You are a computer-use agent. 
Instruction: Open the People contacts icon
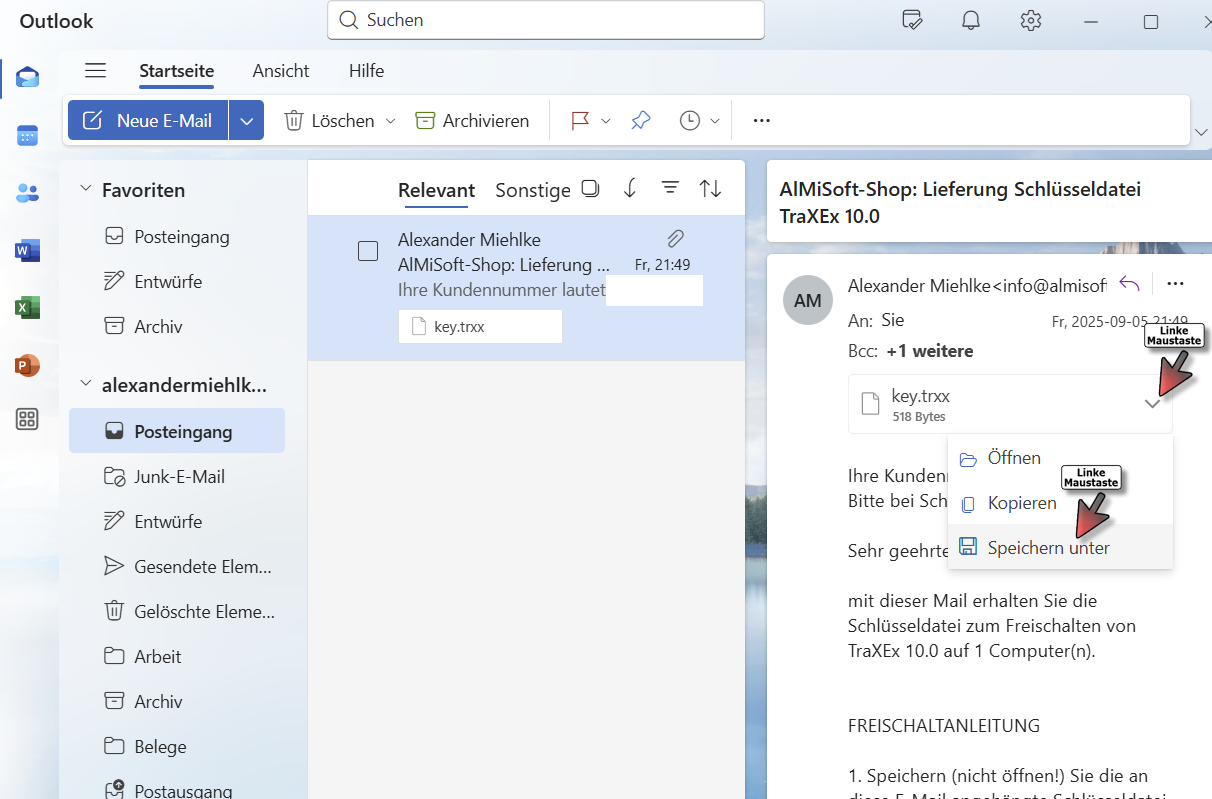click(27, 193)
